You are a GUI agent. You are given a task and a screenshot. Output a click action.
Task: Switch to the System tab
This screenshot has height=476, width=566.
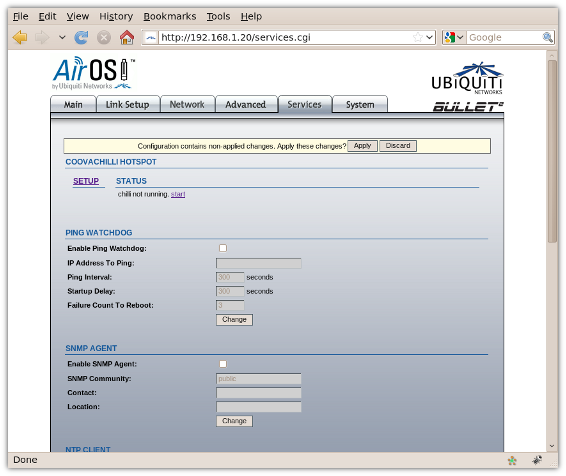click(360, 105)
